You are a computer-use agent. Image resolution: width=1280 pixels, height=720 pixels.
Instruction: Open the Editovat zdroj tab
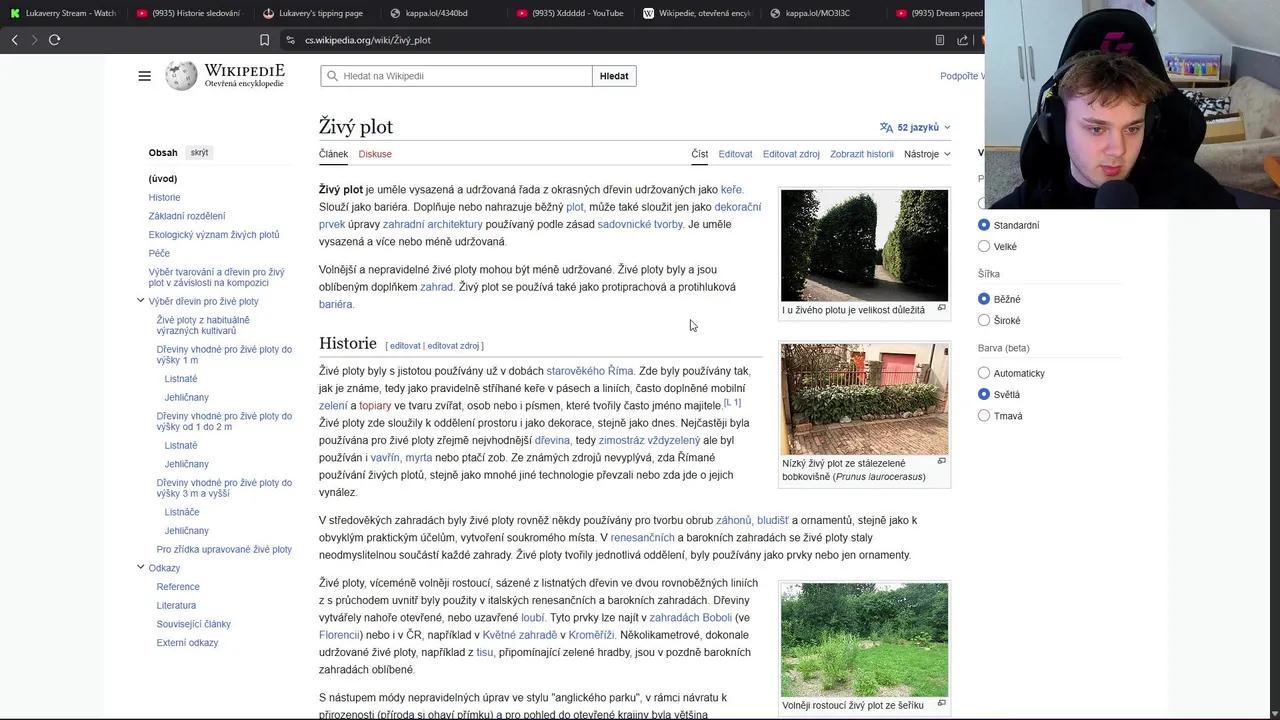point(791,154)
